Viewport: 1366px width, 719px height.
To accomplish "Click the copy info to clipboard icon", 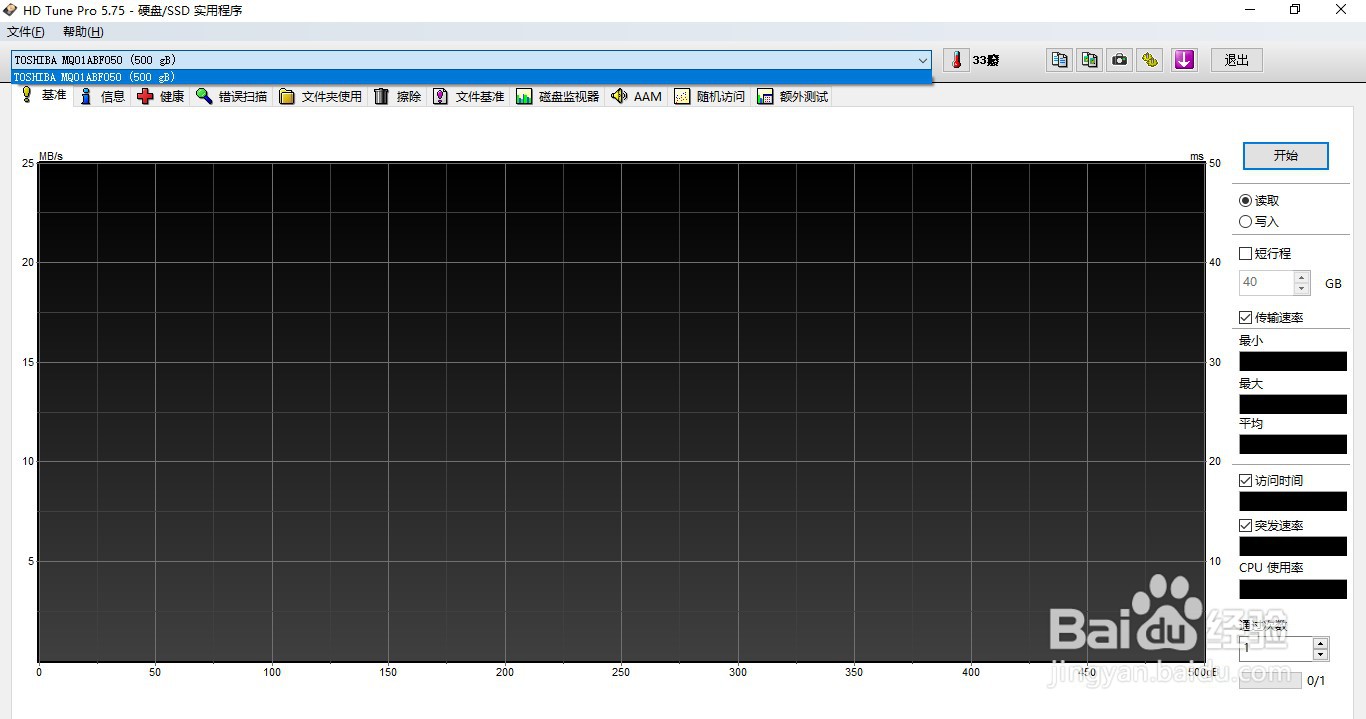I will pyautogui.click(x=1059, y=60).
